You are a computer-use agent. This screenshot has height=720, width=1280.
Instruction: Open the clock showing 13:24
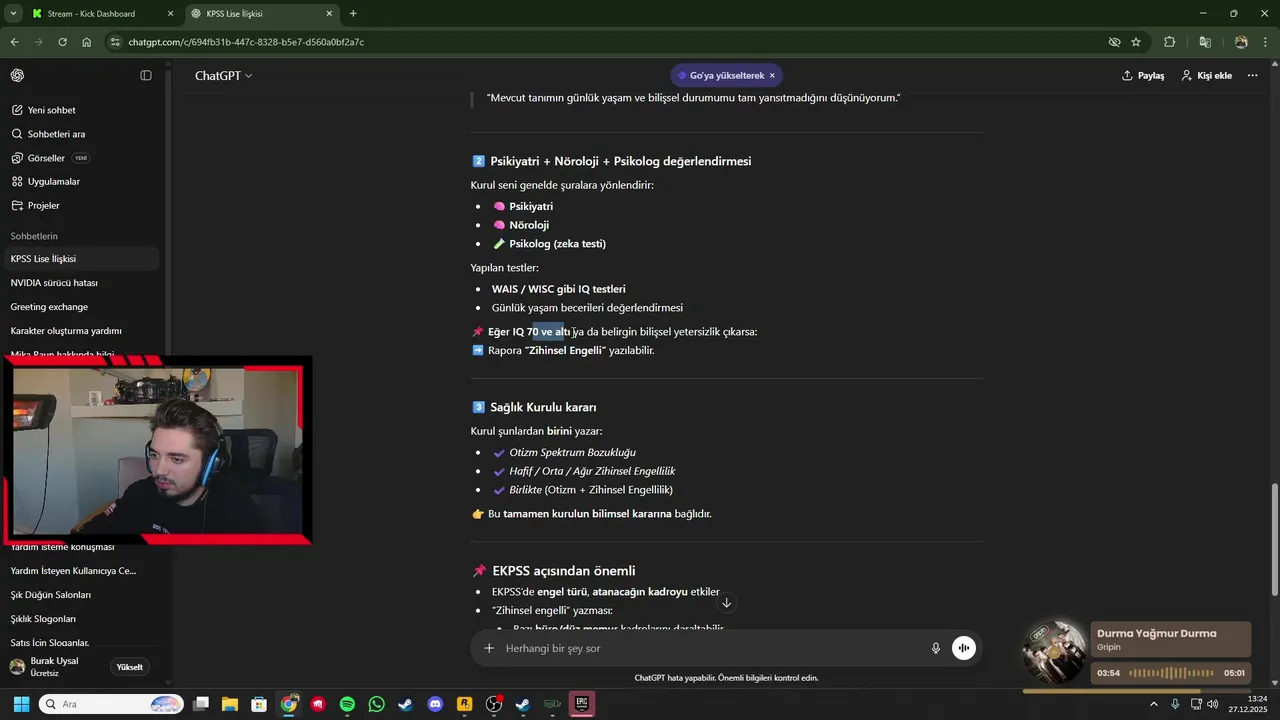click(1249, 705)
